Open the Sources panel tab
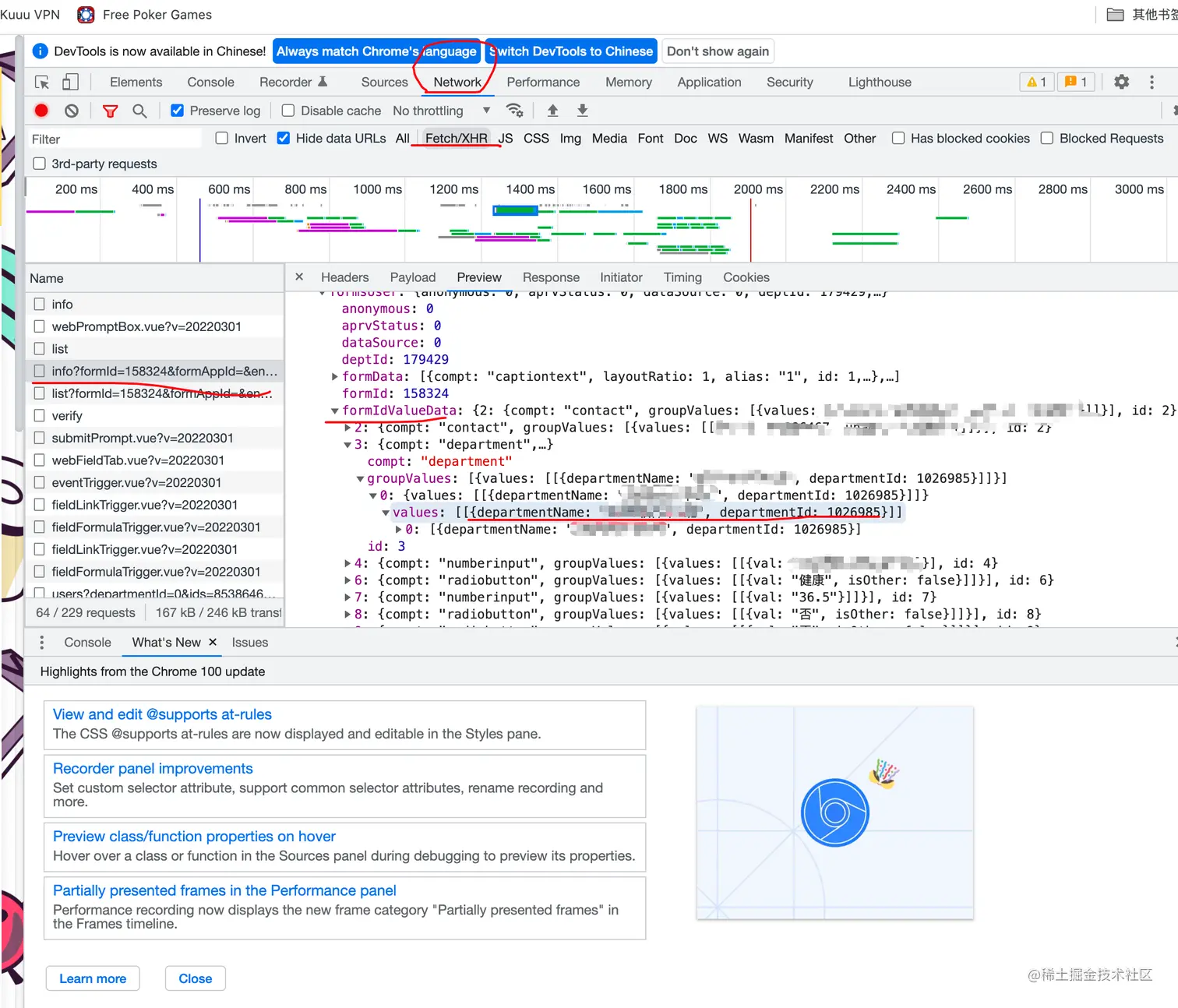Viewport: 1178px width, 1008px height. 384,82
